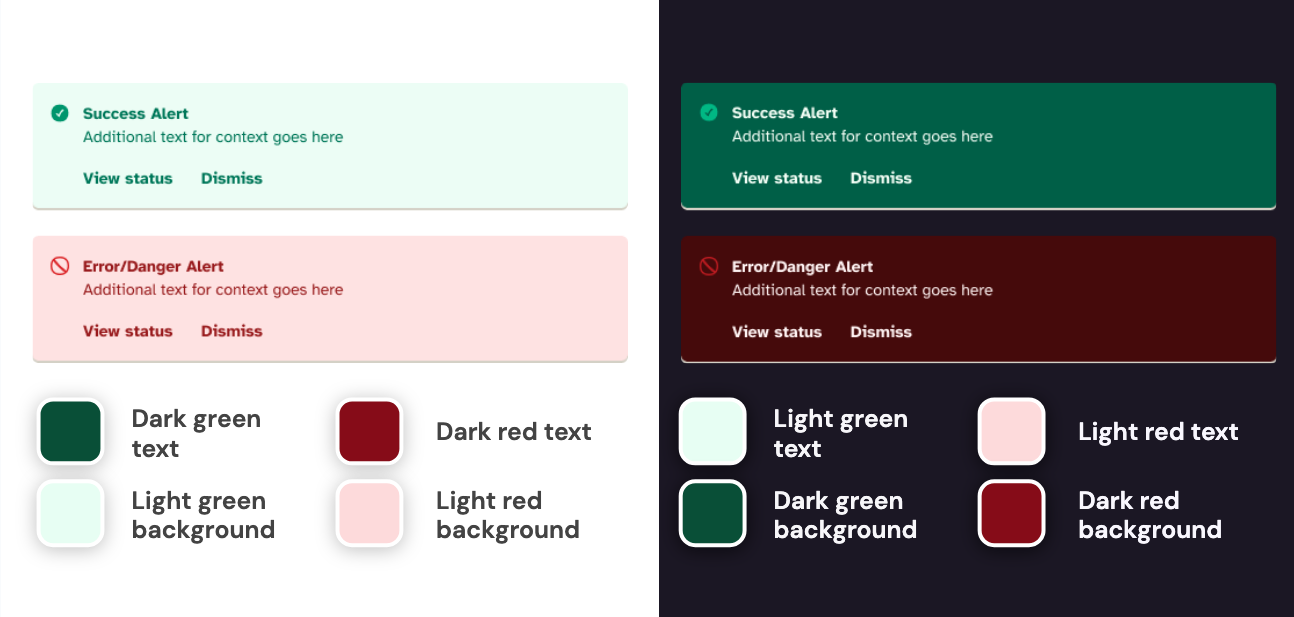
Task: Select the Dark green text swatch
Action: coord(70,431)
